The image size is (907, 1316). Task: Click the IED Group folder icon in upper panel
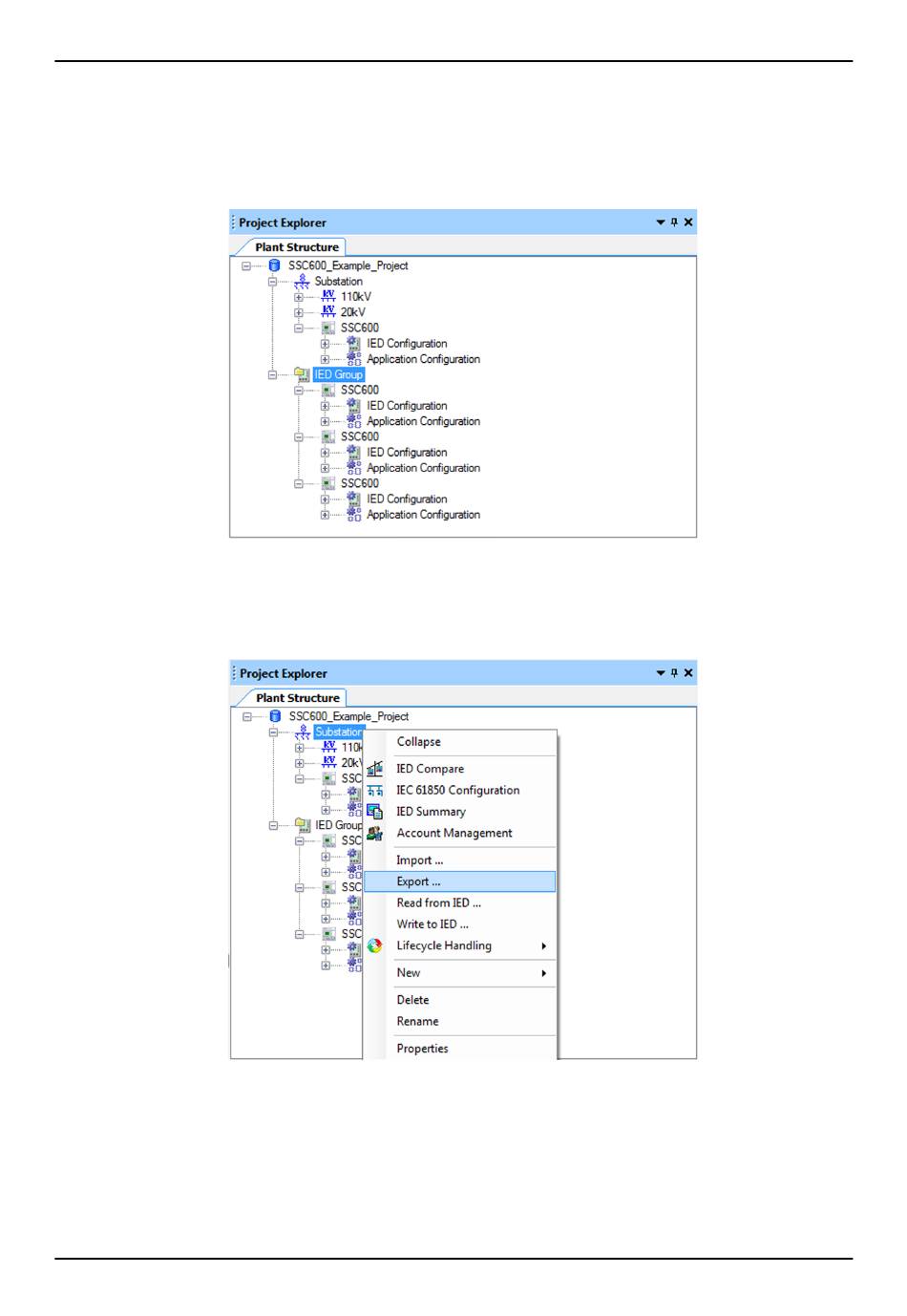click(302, 374)
